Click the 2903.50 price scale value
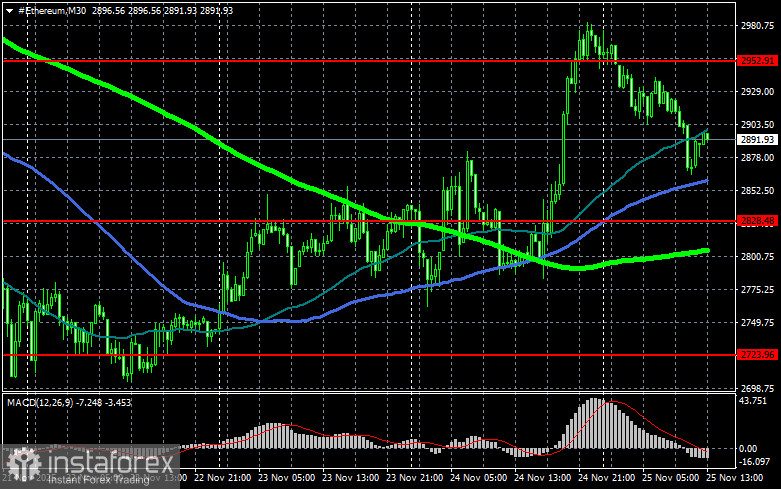This screenshot has width=781, height=489. tap(758, 124)
